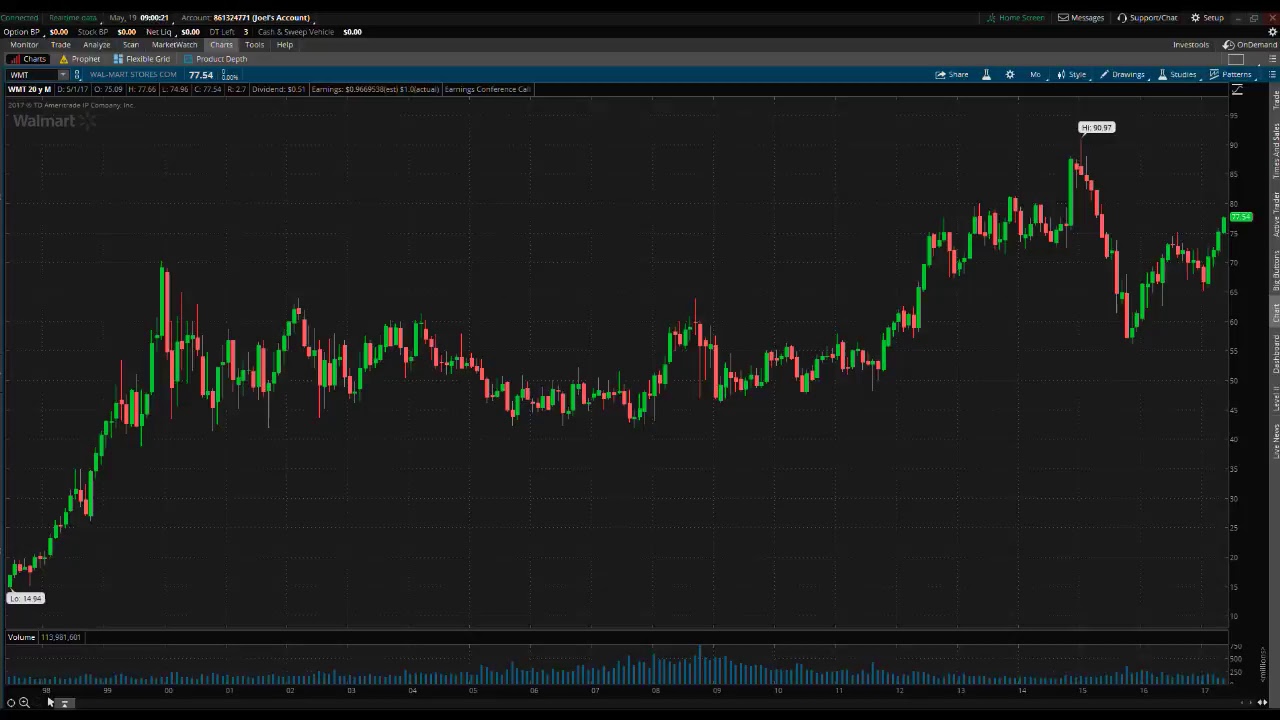Click Cash & Sweep Vehicle label
1280x720 pixels.
point(296,32)
